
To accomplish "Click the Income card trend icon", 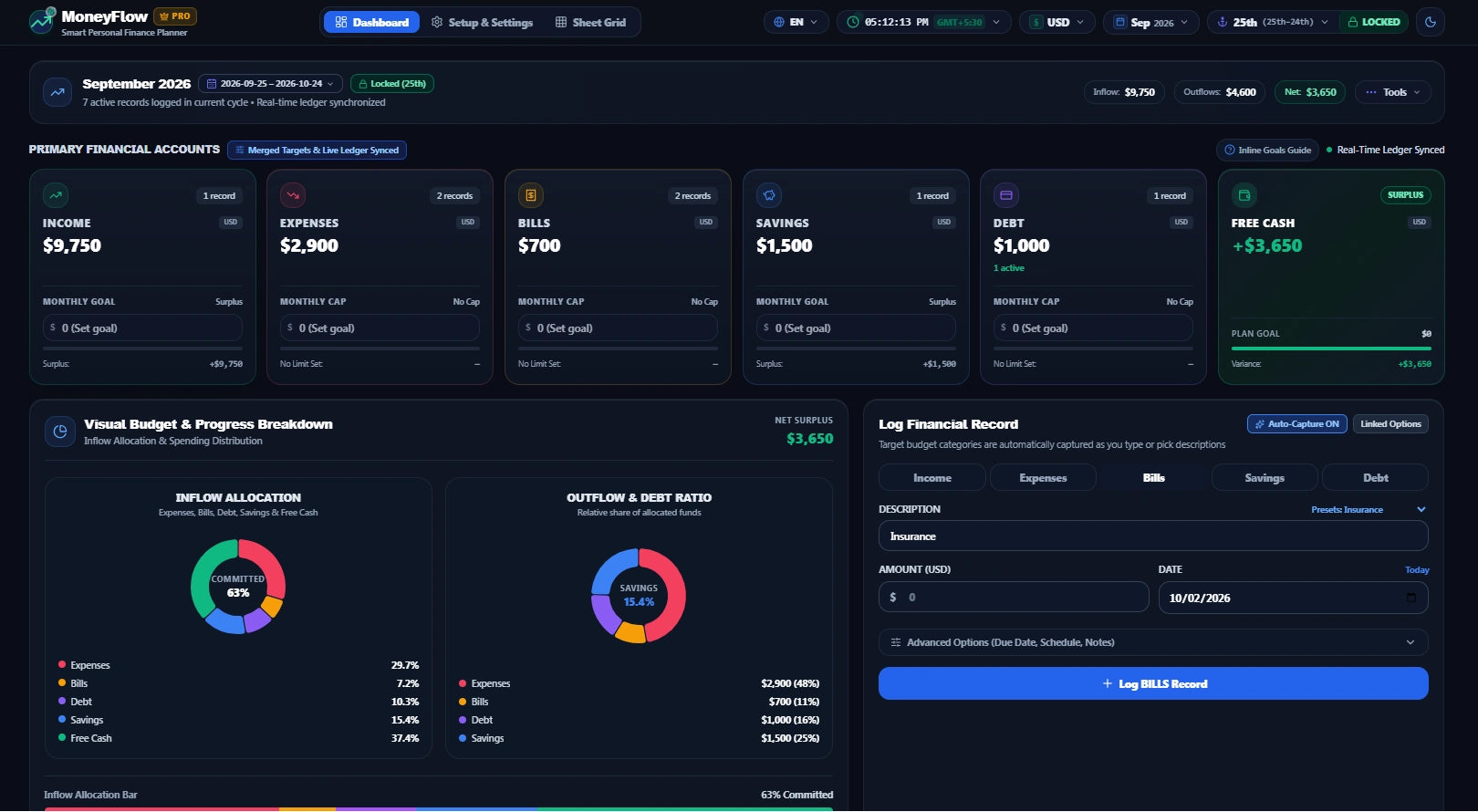I will point(56,195).
